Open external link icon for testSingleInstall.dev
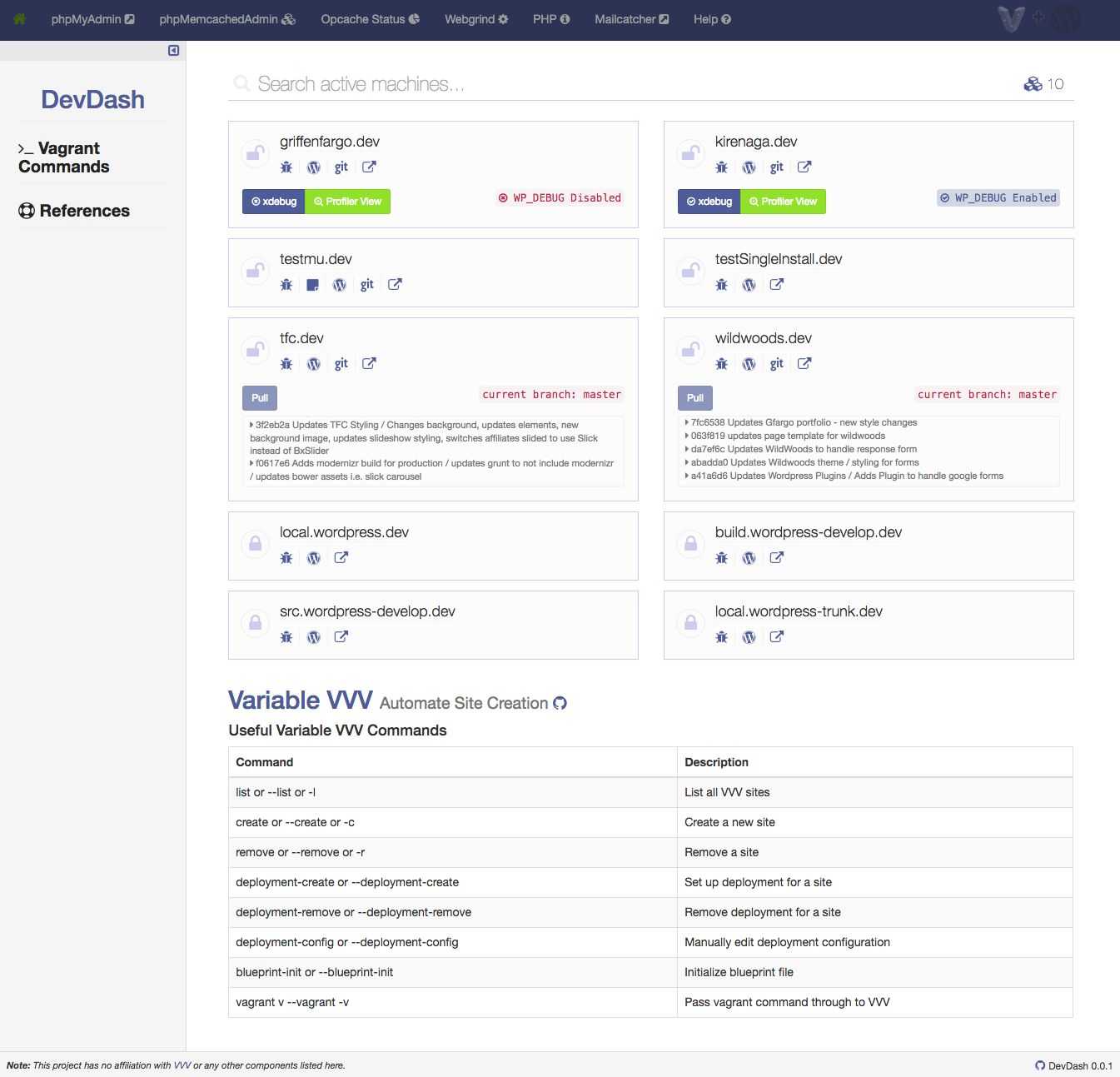The width and height of the screenshot is (1120, 1077). [777, 284]
